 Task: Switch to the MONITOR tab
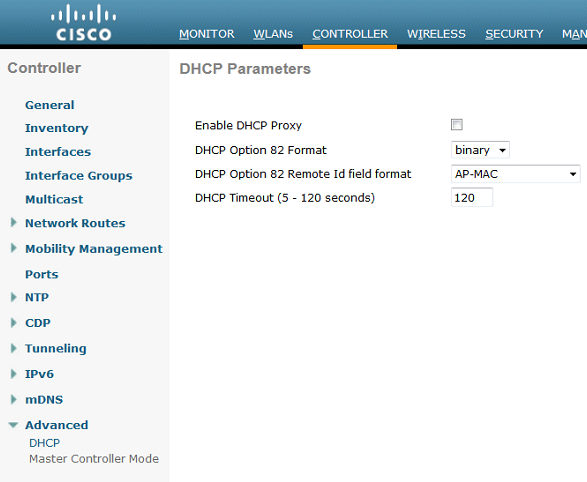point(207,34)
